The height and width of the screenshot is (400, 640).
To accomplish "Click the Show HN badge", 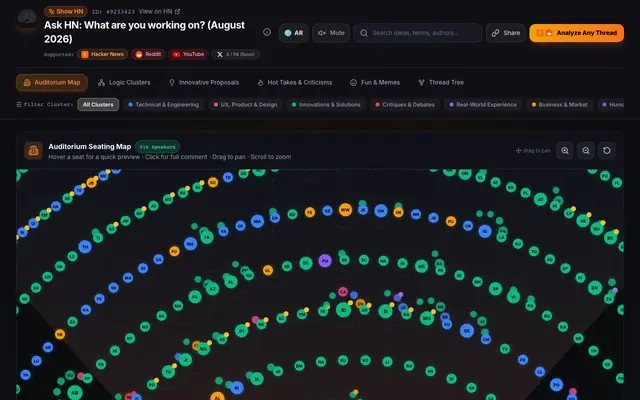I will 66,11.
